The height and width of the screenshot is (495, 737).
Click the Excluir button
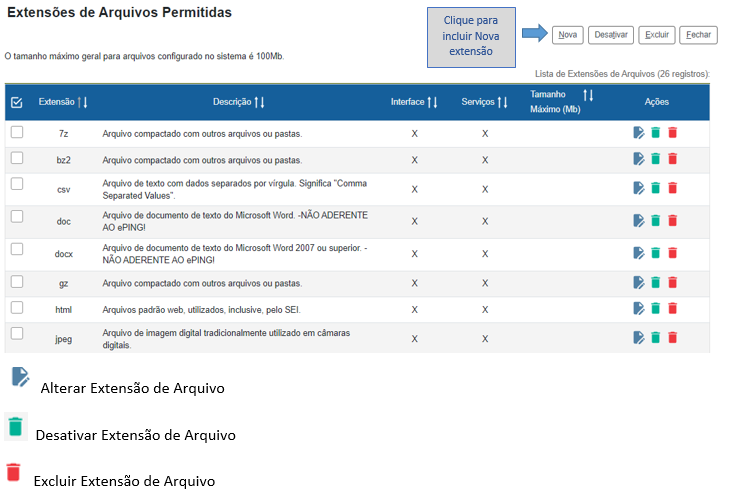(657, 35)
